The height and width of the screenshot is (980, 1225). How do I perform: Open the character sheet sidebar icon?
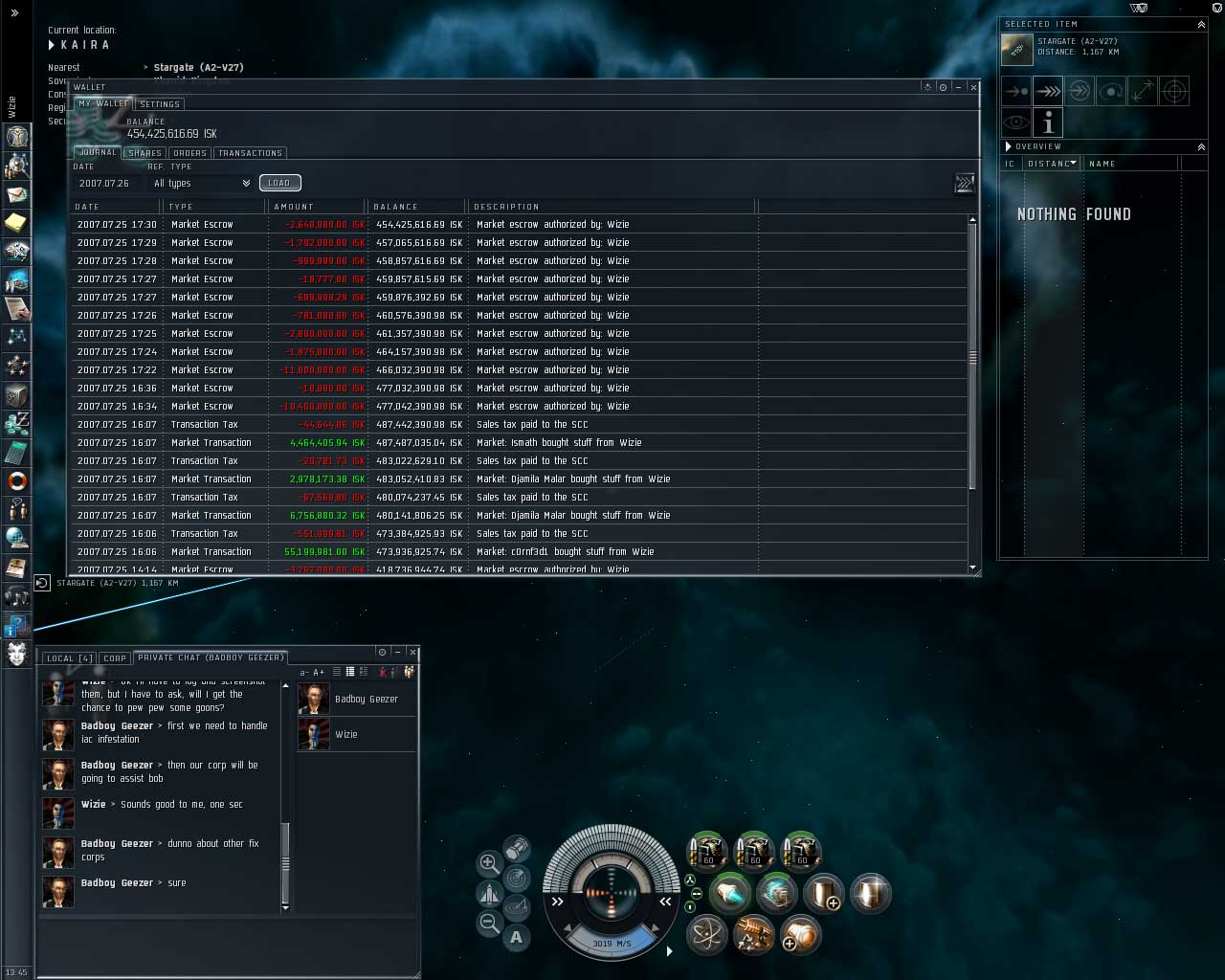[x=17, y=136]
